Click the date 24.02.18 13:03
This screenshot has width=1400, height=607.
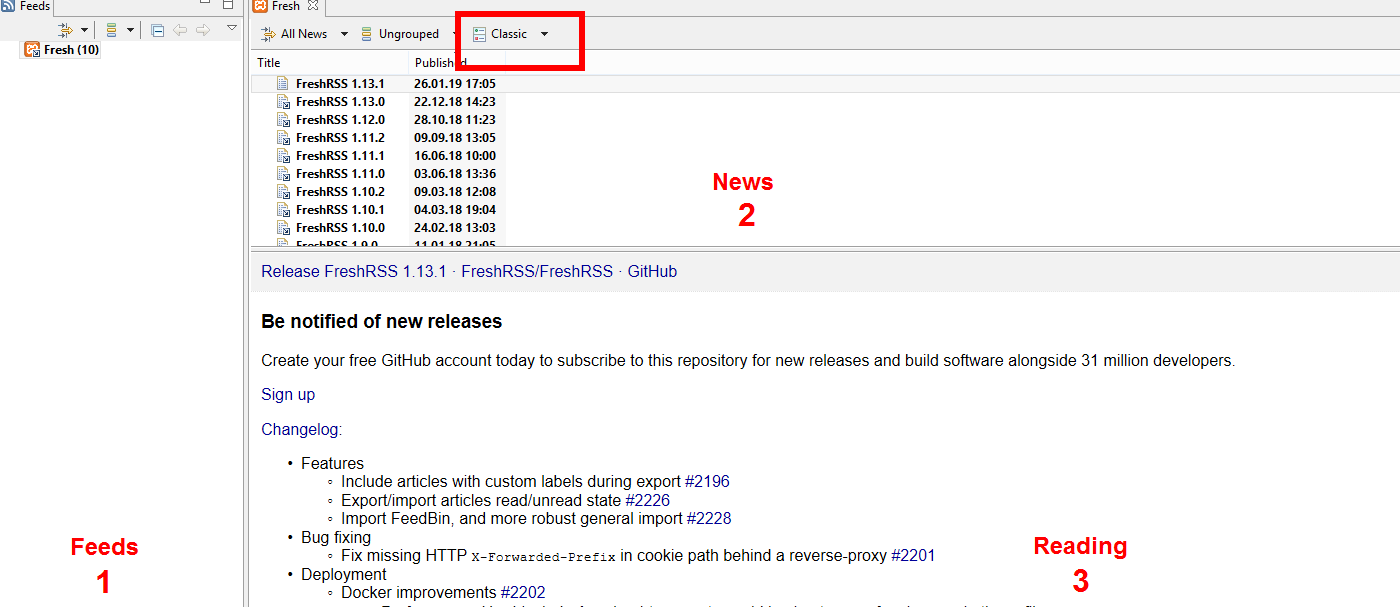tap(455, 228)
